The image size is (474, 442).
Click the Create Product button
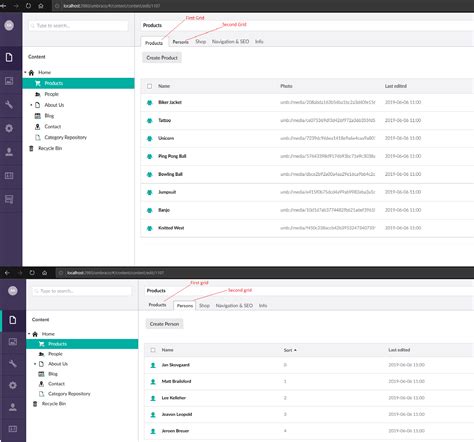(x=162, y=58)
